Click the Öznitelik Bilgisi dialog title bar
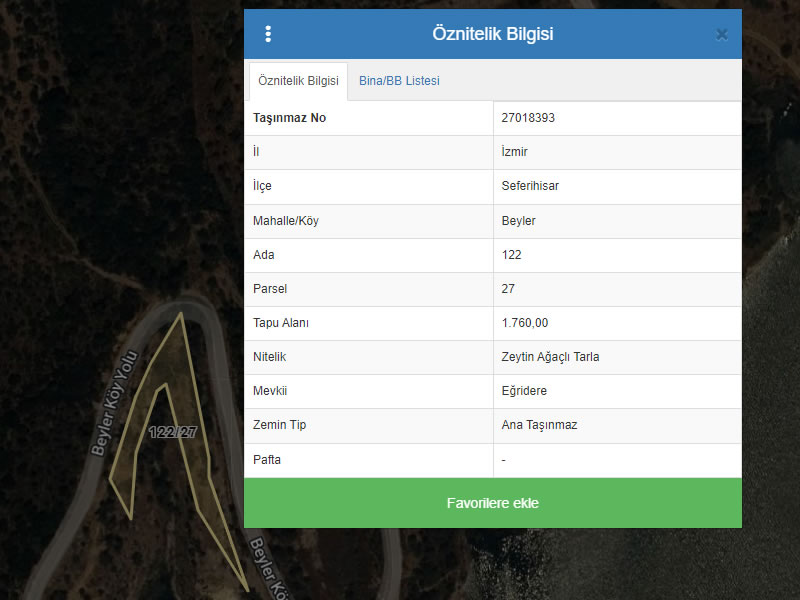800x600 pixels. coord(492,34)
